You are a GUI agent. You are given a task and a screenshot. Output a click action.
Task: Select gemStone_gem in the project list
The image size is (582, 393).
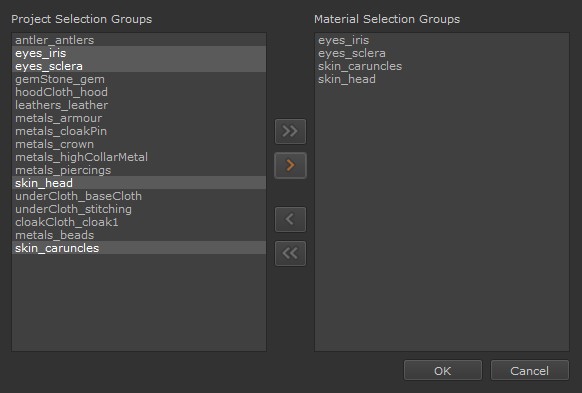(139, 79)
